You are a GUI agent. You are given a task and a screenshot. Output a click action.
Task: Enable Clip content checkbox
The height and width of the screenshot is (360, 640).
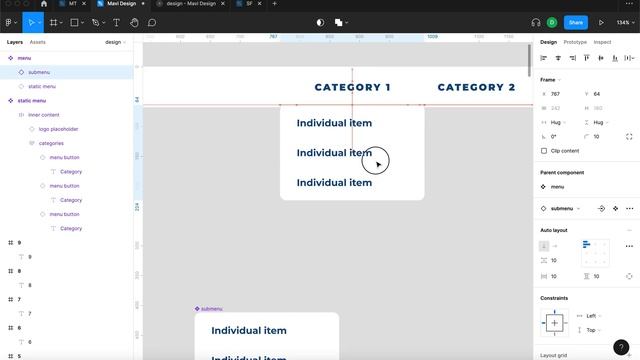(544, 151)
